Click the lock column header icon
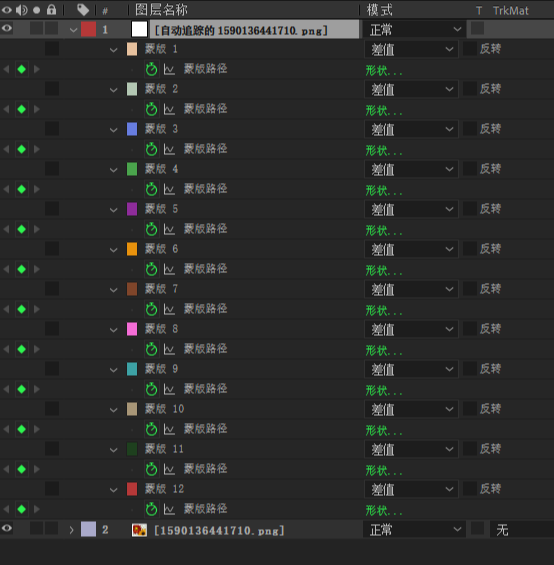The height and width of the screenshot is (565, 554). [x=52, y=10]
